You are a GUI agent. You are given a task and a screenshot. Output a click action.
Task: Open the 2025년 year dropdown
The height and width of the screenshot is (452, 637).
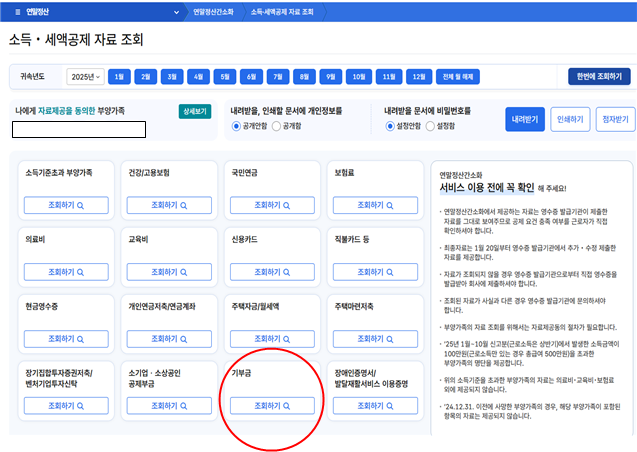84,77
